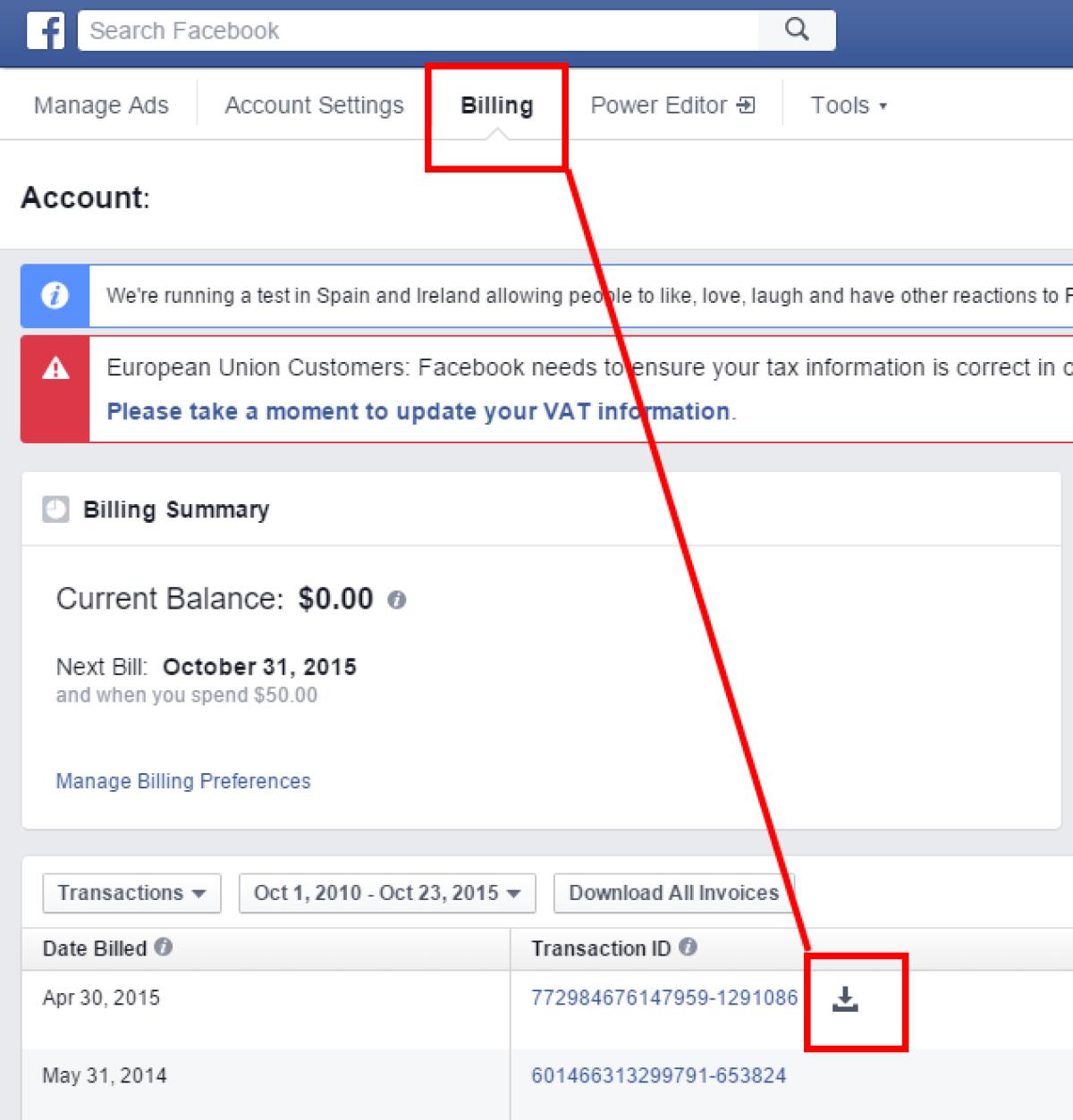Open Manage Billing Preferences

182,780
